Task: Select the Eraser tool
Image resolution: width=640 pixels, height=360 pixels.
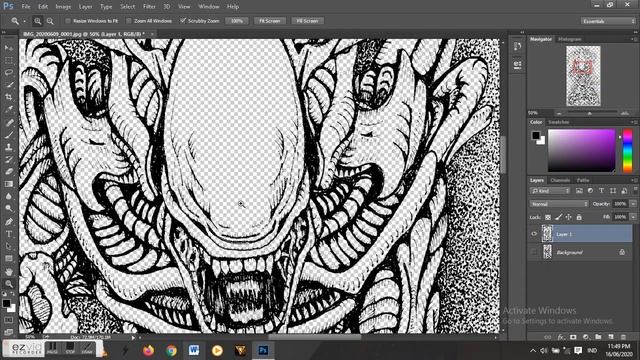Action: [x=9, y=171]
